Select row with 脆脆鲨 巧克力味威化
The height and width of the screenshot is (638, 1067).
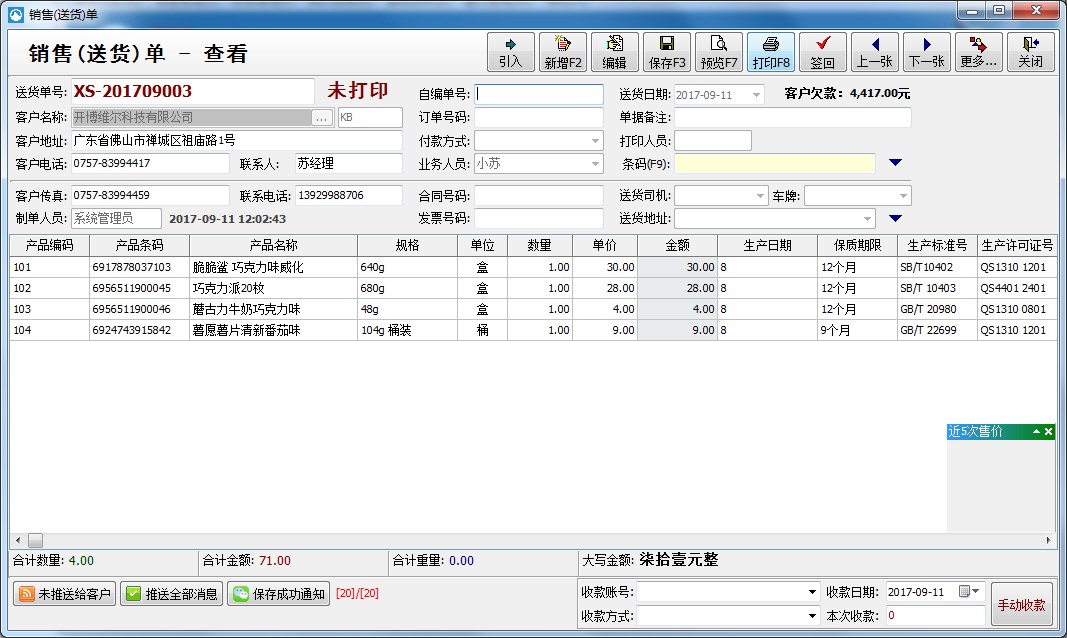[x=533, y=267]
